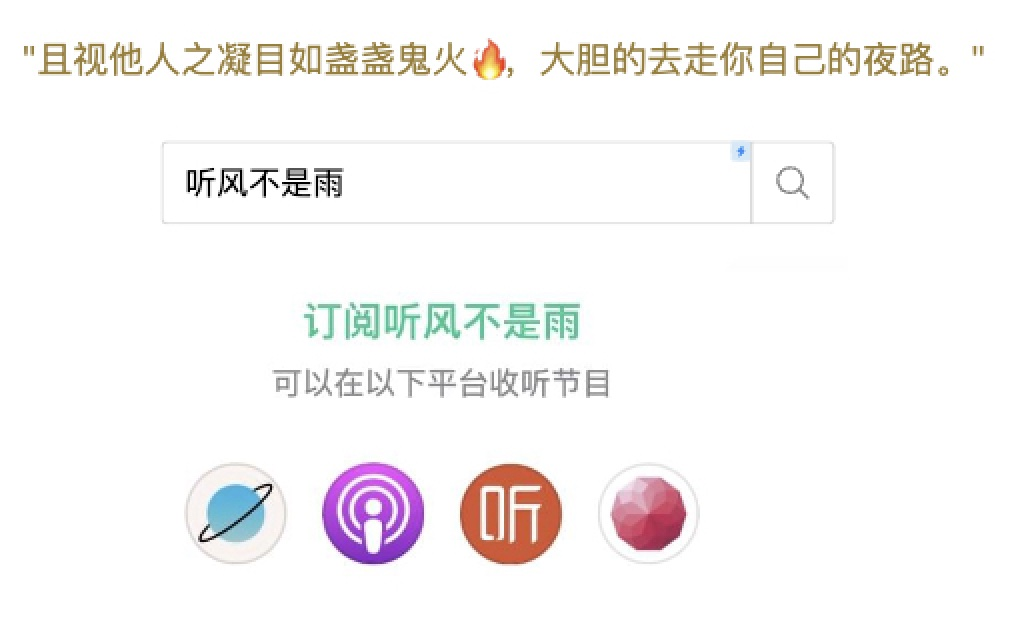The width and height of the screenshot is (1010, 632).
Task: Click the quote text 且视他人之凝目如盏盏鬼火
Action: pyautogui.click(x=252, y=60)
